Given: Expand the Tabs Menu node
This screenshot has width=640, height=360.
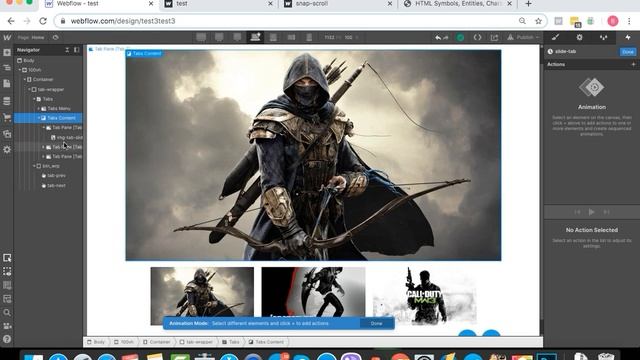Looking at the screenshot, I should (x=39, y=109).
